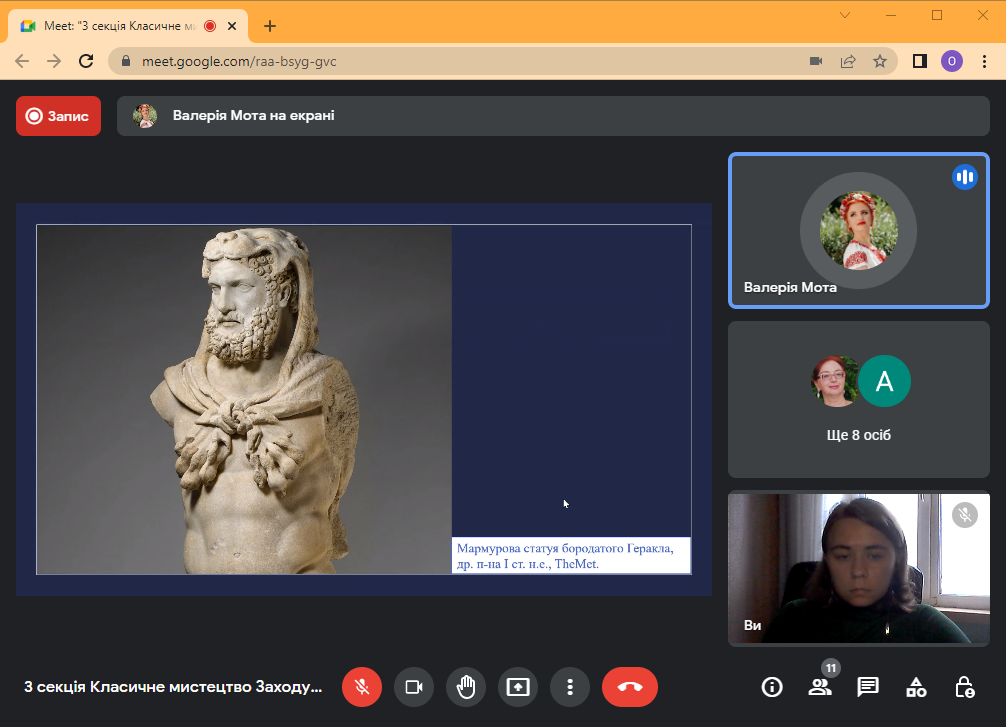Image resolution: width=1006 pixels, height=727 pixels.
Task: Share this page icon in address bar
Action: coord(848,62)
